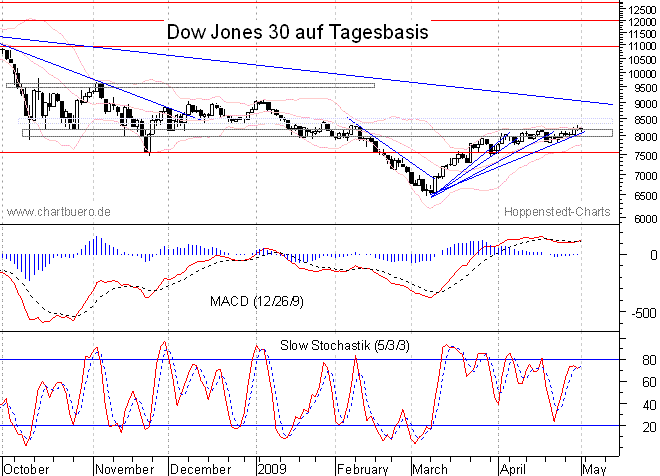This screenshot has height=476, width=660.
Task: Click the 9500 price axis value
Action: (x=645, y=88)
